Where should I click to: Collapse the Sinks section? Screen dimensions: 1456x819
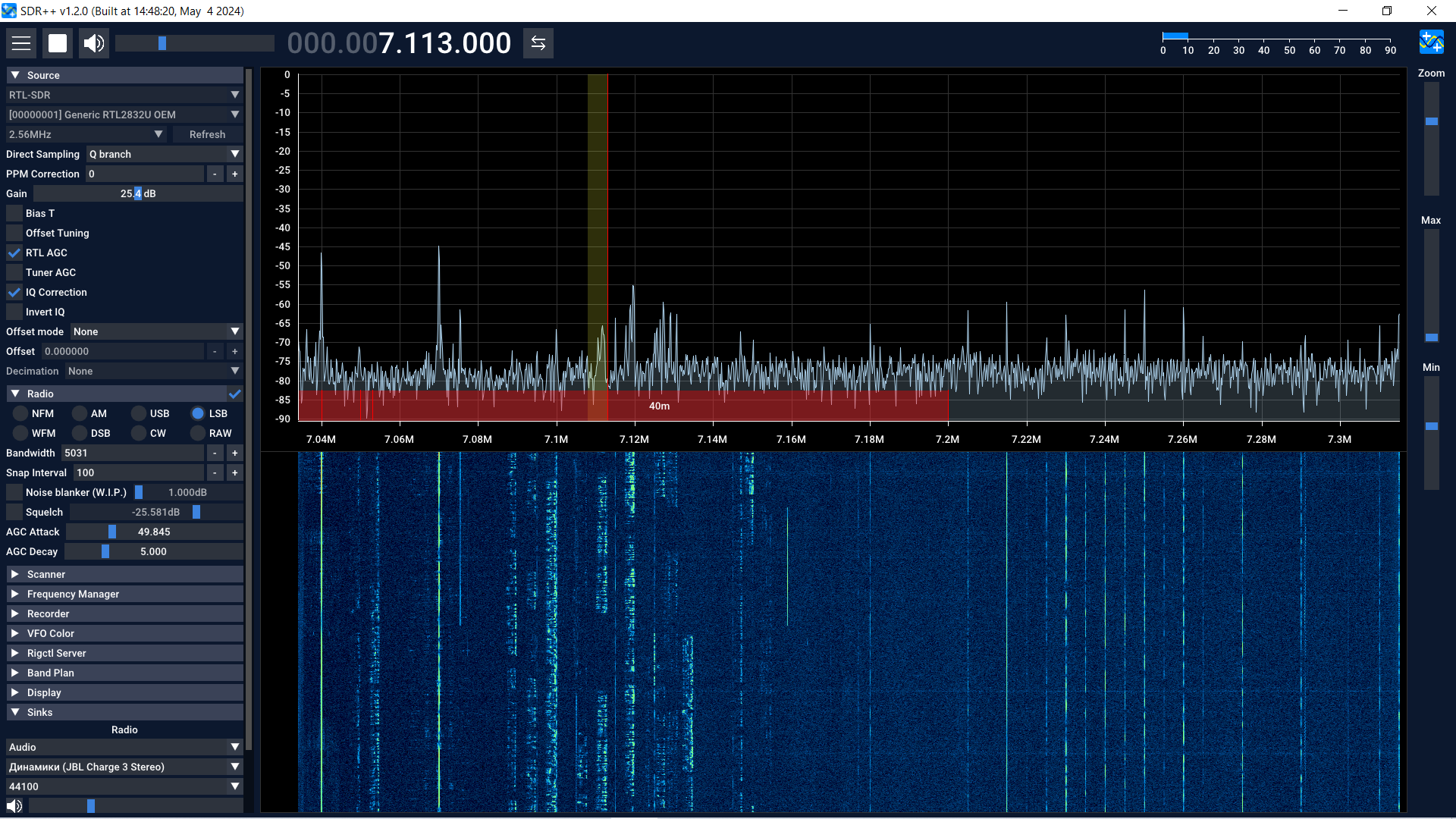click(x=124, y=712)
